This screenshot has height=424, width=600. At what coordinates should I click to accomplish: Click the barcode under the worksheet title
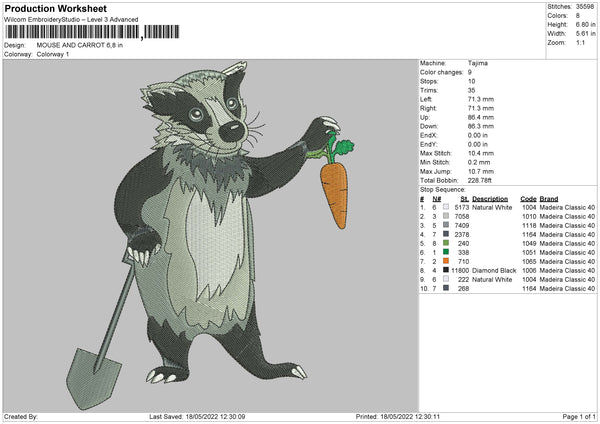click(92, 32)
